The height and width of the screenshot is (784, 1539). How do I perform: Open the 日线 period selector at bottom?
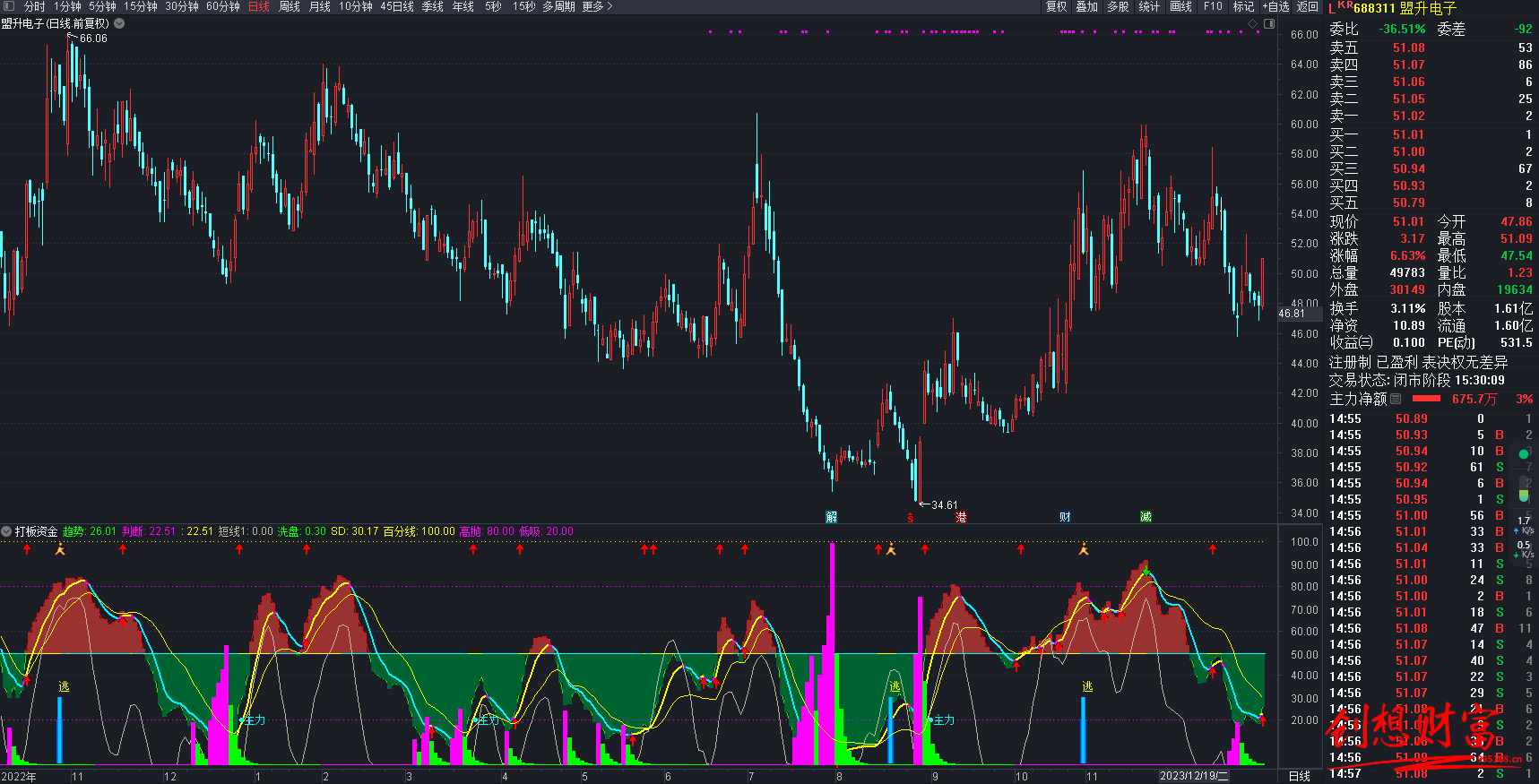[x=1299, y=776]
